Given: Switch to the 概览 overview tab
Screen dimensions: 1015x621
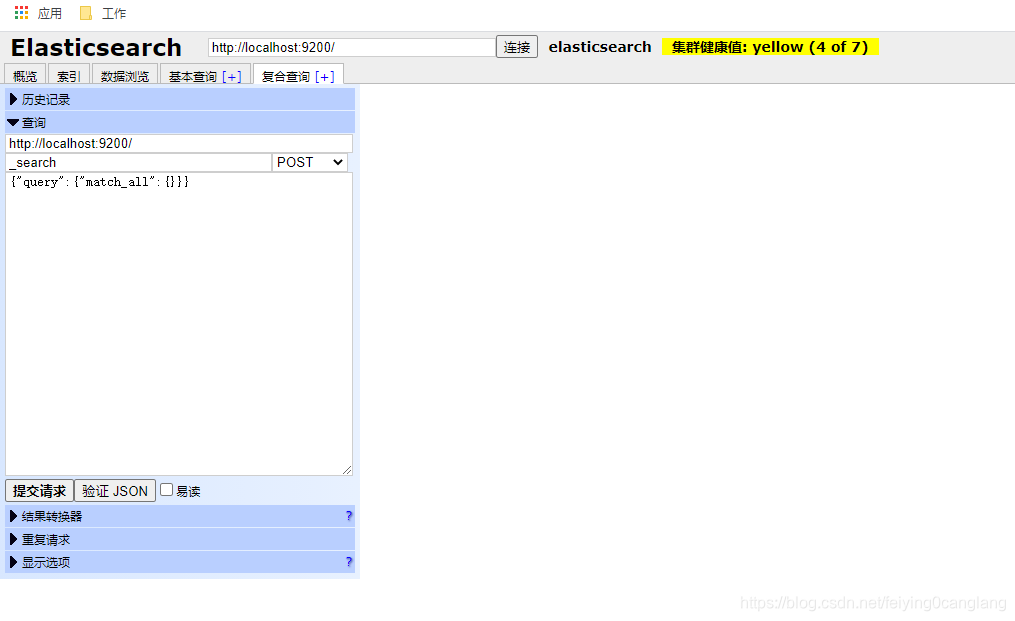Looking at the screenshot, I should 25,76.
